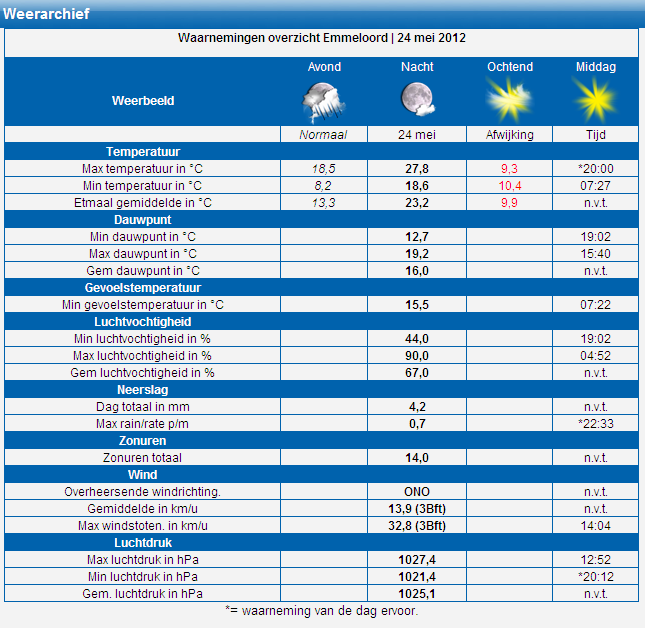Click the Nacht moon weather icon
The width and height of the screenshot is (645, 628).
coord(418,99)
